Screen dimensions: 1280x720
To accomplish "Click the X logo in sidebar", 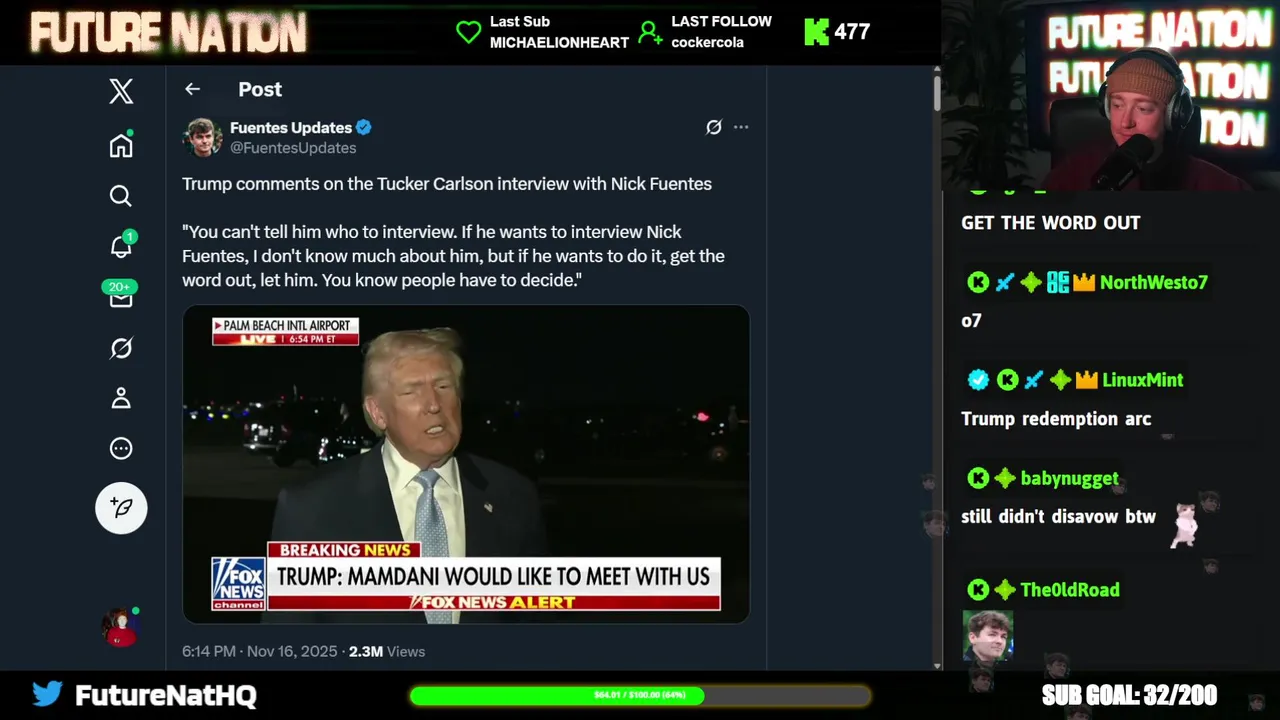I will click(x=121, y=91).
